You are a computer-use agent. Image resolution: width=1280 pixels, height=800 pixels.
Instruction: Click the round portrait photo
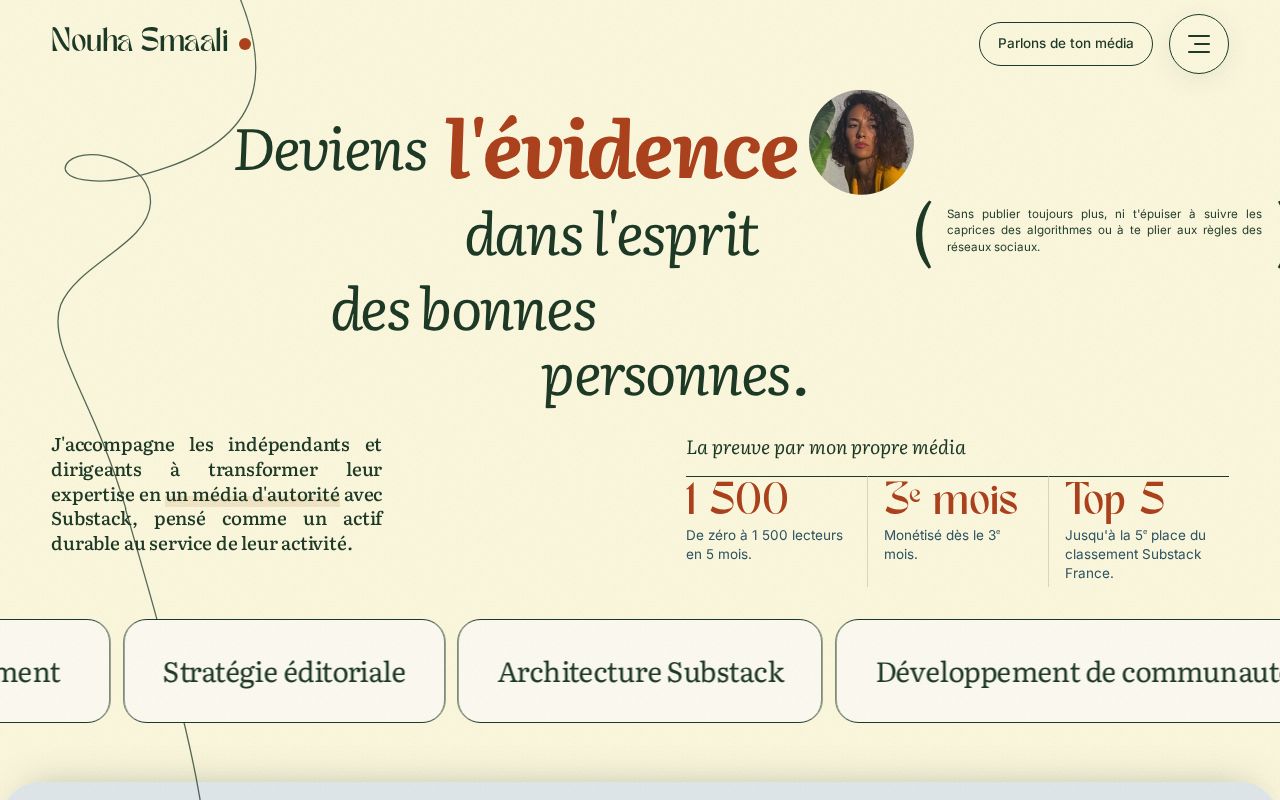[861, 142]
